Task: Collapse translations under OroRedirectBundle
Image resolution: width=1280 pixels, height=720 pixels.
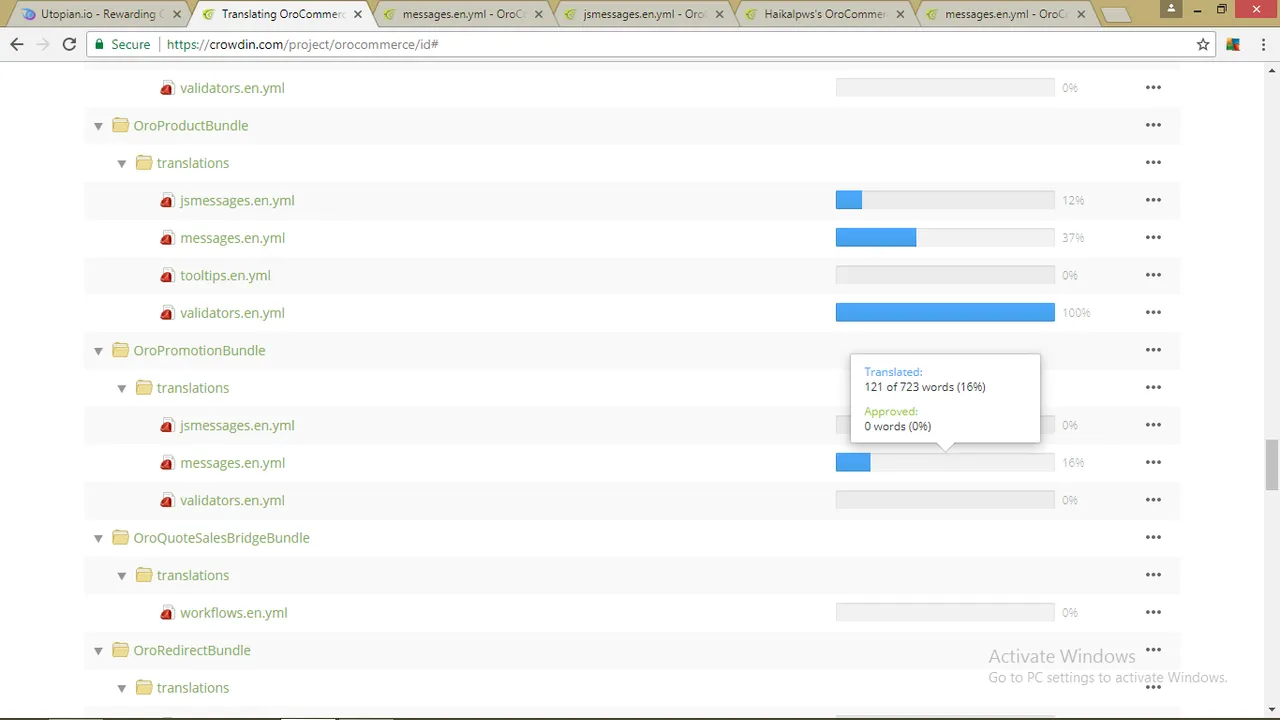Action: (x=122, y=688)
